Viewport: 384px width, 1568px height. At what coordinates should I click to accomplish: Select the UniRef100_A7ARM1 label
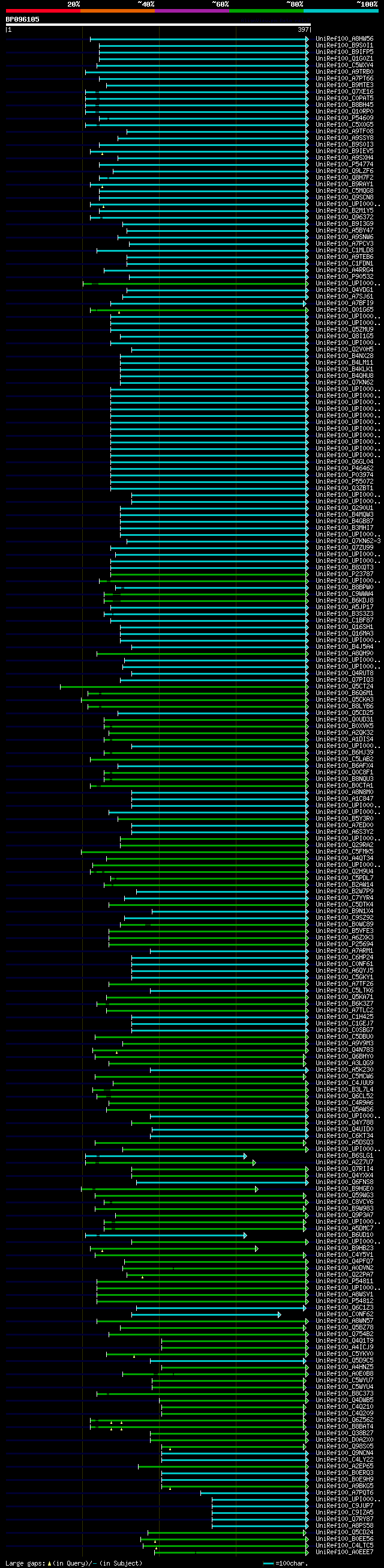[344, 951]
